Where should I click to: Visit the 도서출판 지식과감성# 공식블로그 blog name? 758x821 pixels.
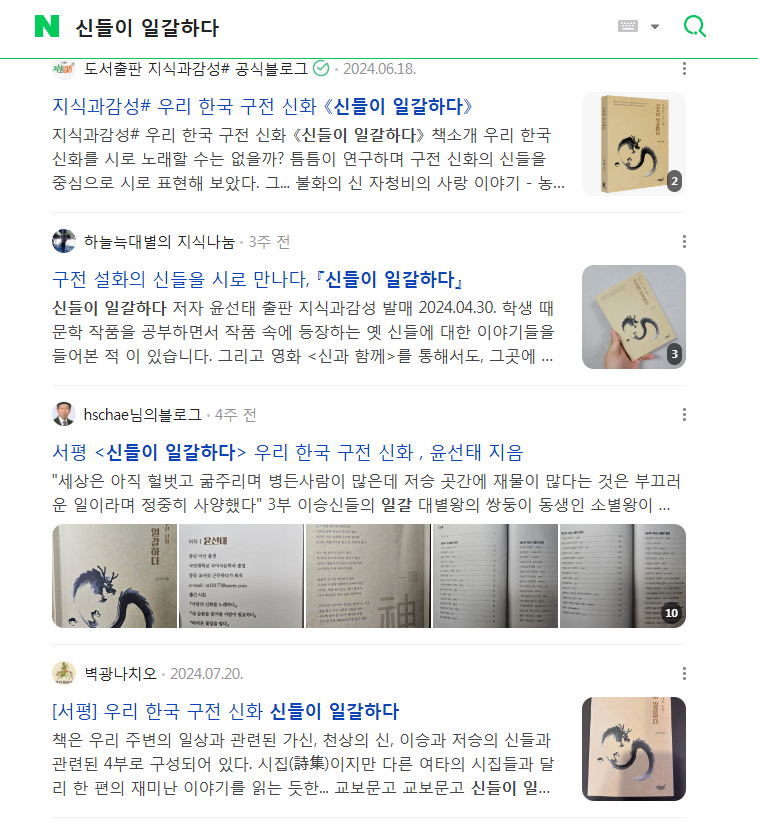[196, 69]
